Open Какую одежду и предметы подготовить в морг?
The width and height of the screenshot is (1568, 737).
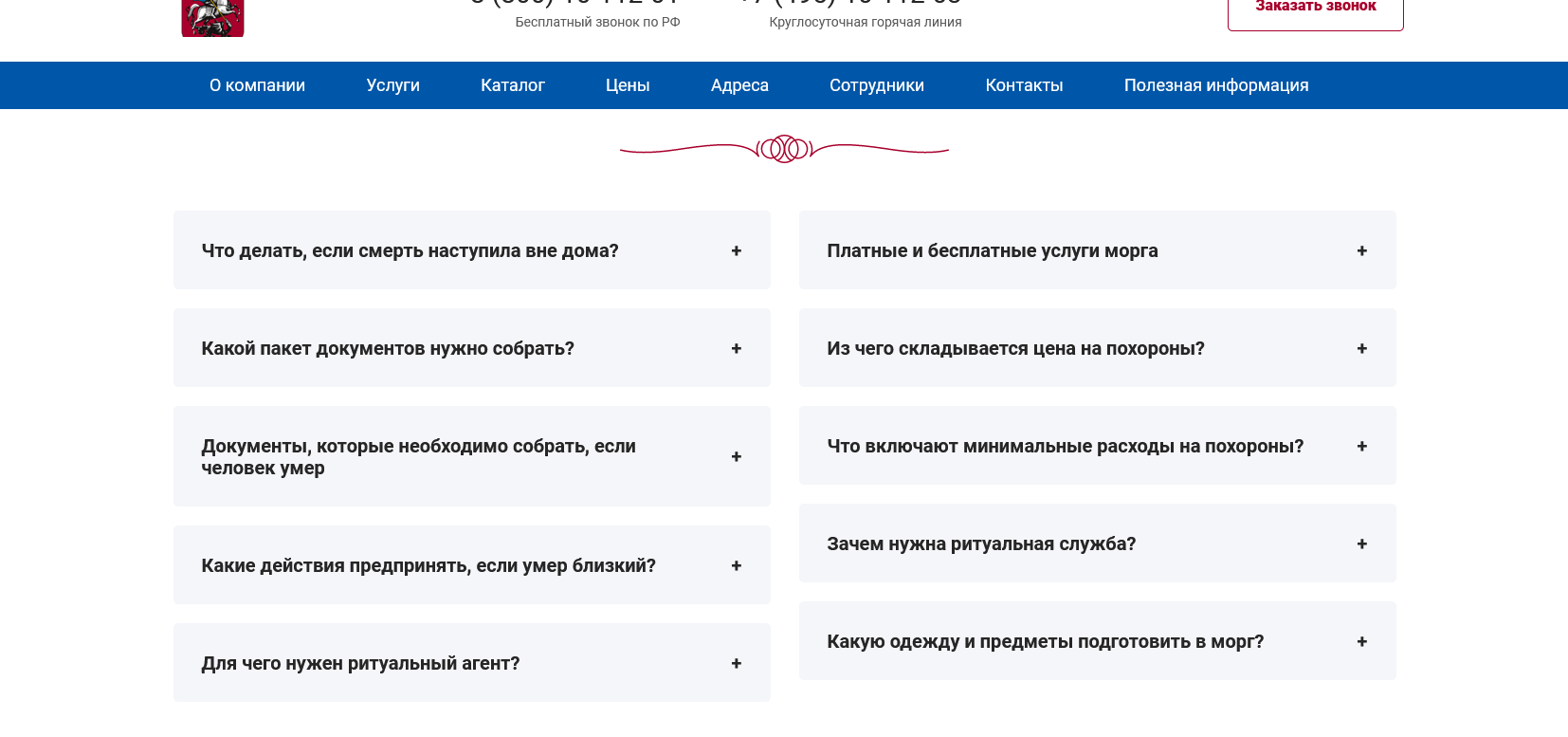coord(1098,641)
